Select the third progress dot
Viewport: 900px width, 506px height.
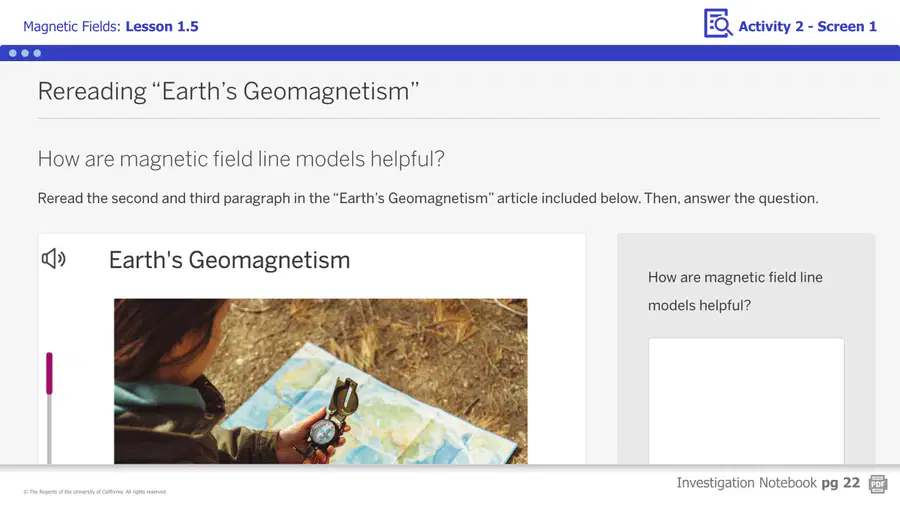coord(37,53)
